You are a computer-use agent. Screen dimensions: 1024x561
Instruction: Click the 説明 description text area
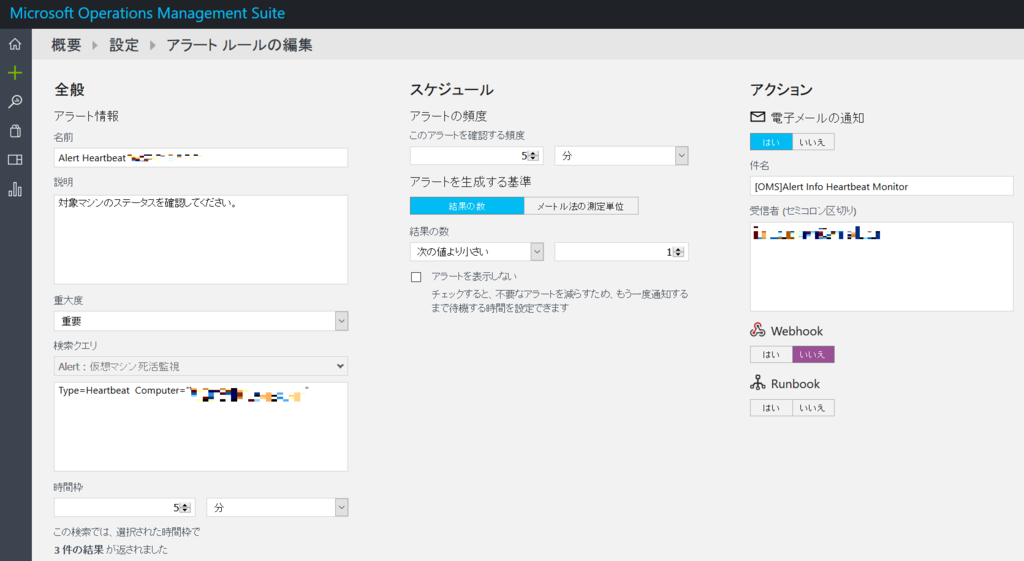(200, 239)
